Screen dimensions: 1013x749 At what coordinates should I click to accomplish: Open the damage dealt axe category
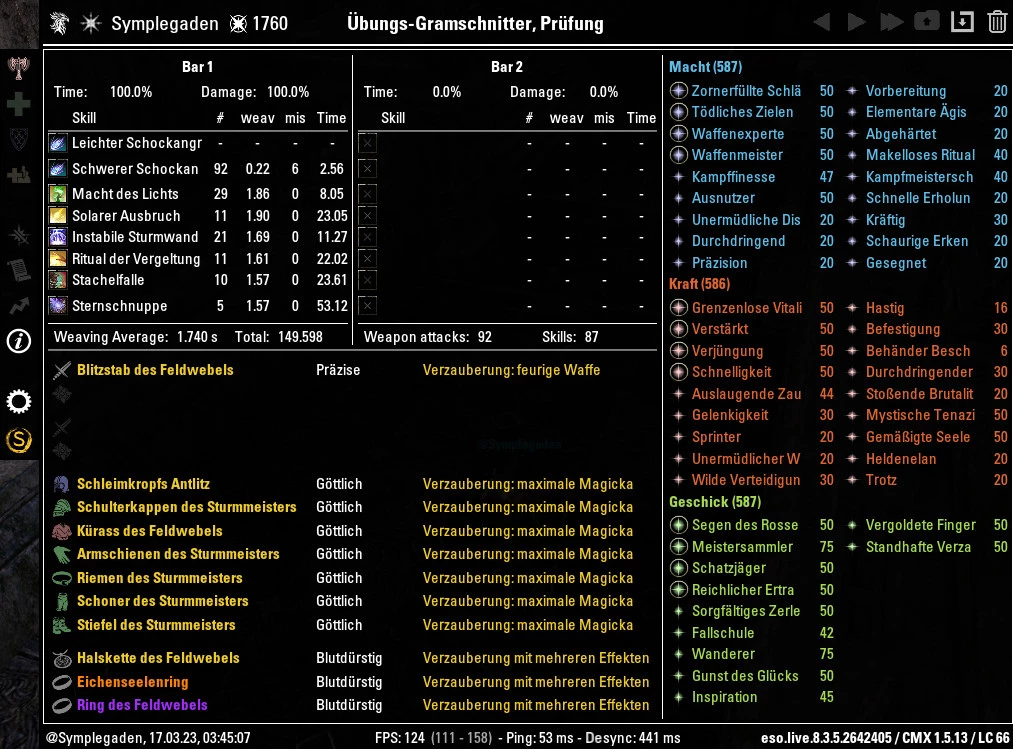coord(18,67)
